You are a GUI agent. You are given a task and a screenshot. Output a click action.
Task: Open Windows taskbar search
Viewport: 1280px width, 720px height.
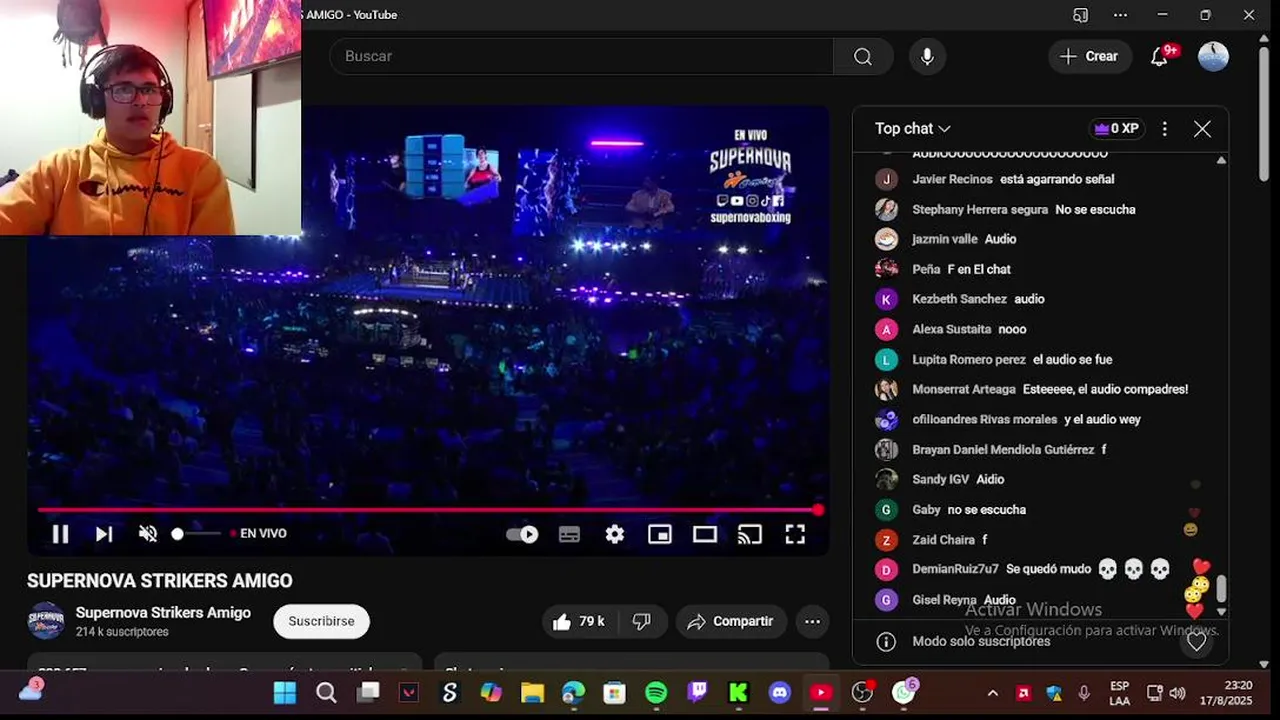click(326, 693)
